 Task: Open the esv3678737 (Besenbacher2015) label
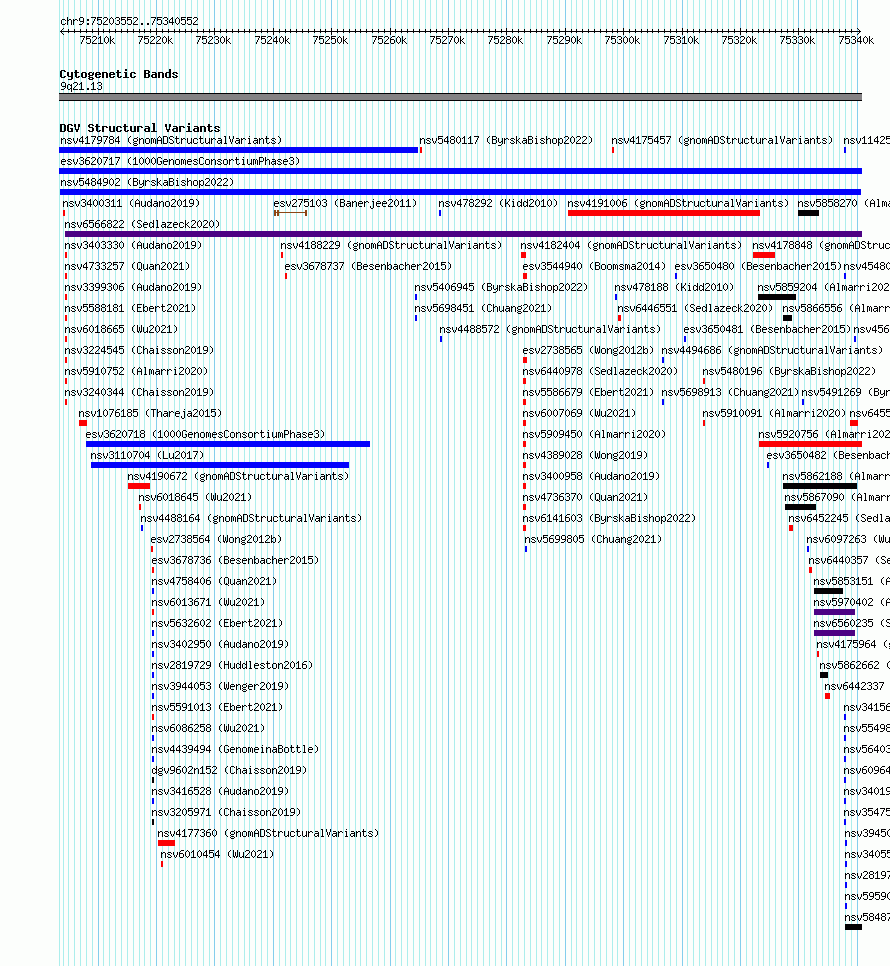point(368,266)
